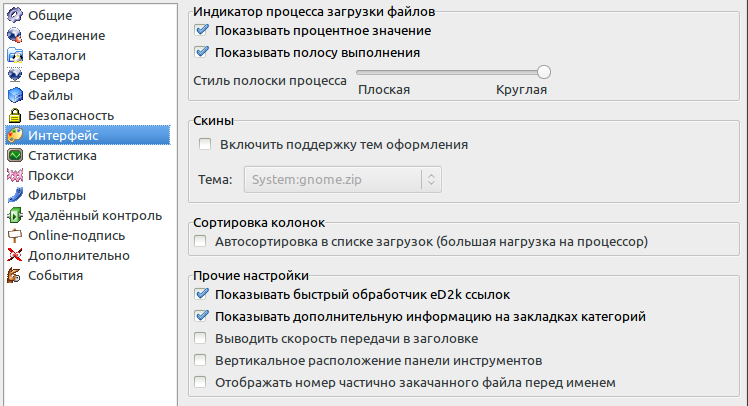
Task: Click the Безопасность padlock icon
Action: click(15, 115)
